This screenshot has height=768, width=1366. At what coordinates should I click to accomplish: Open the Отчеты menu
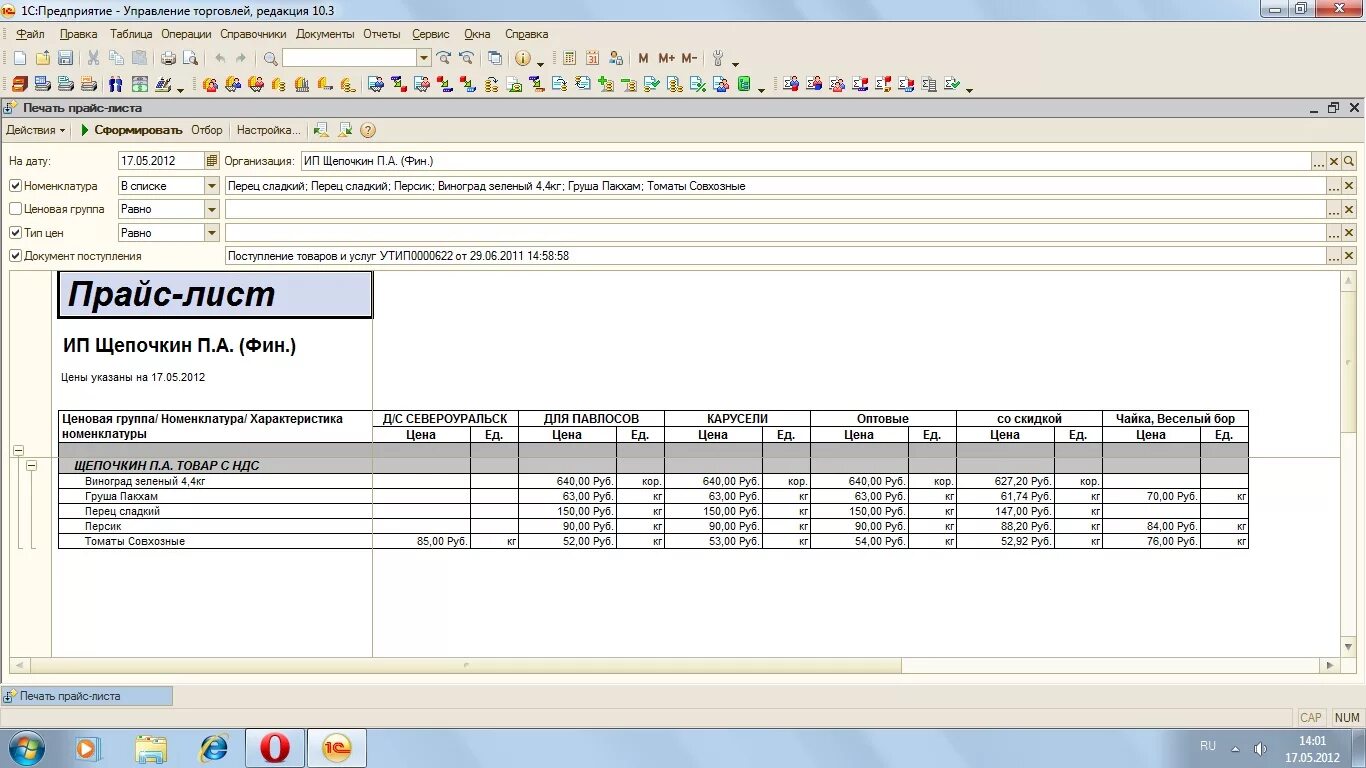tap(382, 34)
